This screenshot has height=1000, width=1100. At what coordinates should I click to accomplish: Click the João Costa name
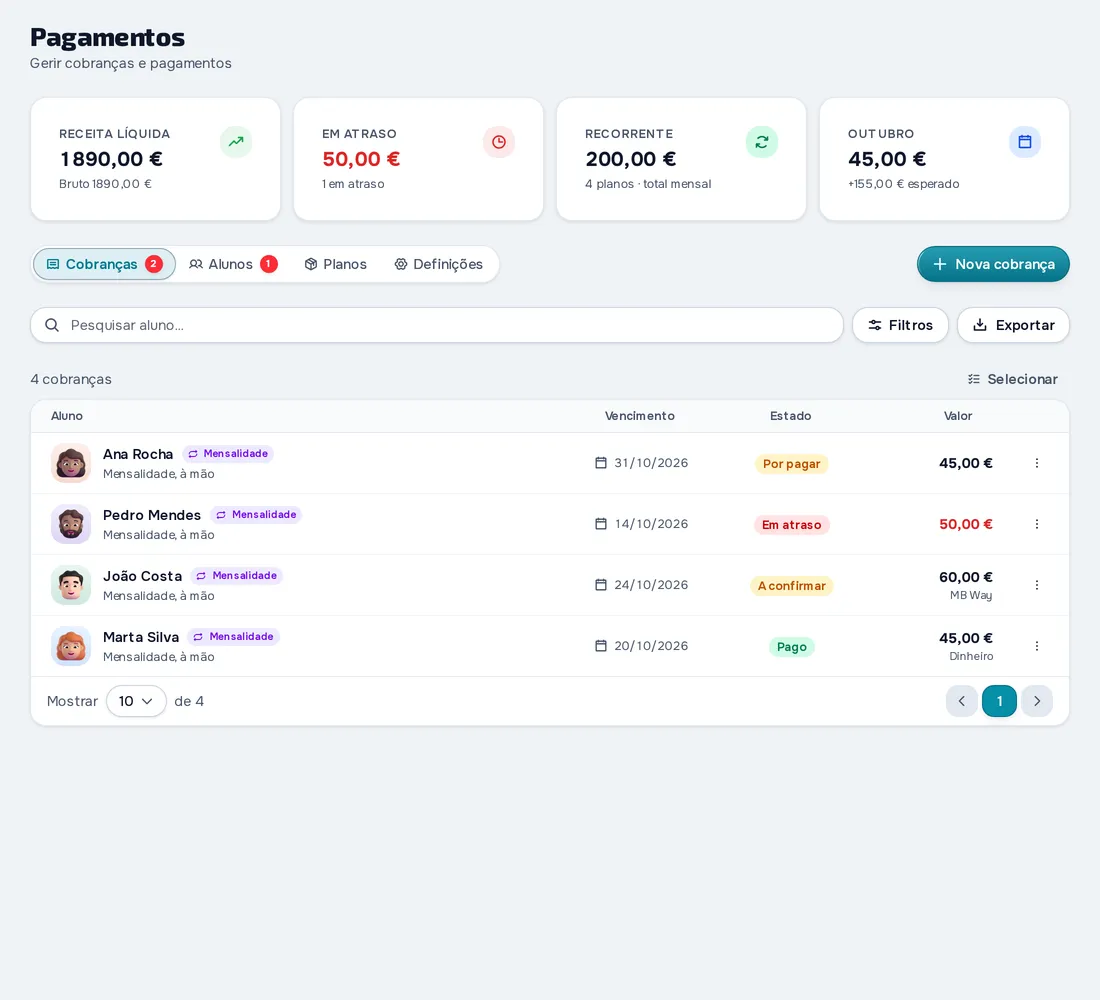click(x=142, y=576)
